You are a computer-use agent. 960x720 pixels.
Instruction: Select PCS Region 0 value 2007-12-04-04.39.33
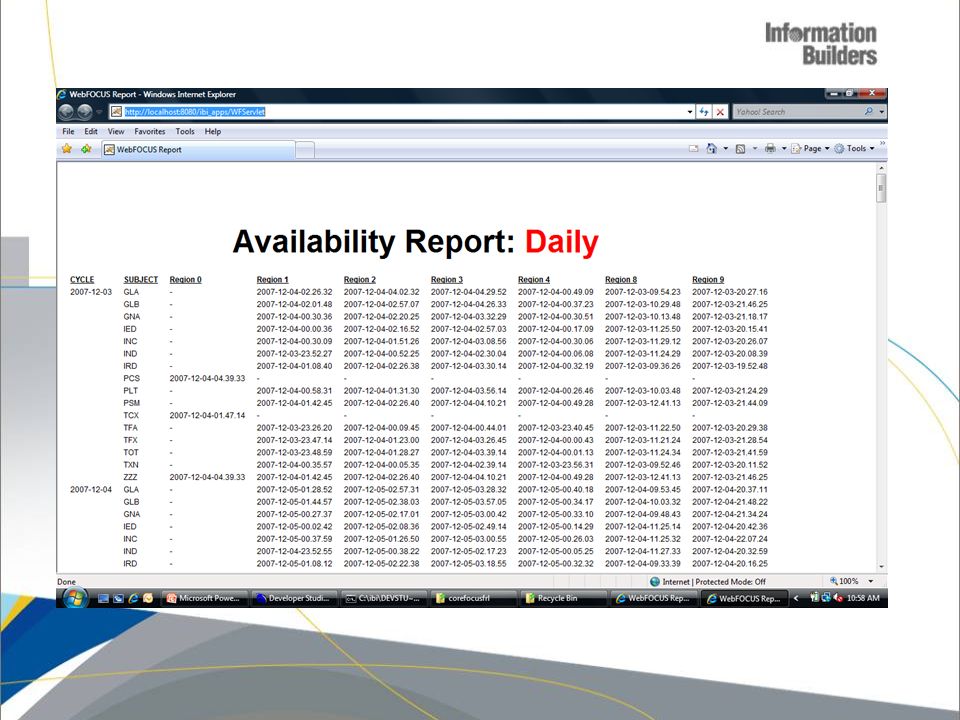pyautogui.click(x=208, y=378)
